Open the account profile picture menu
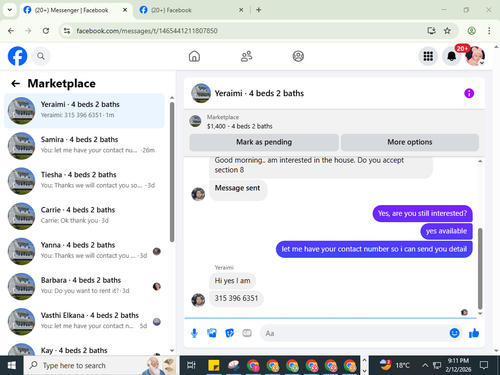Image resolution: width=500 pixels, height=375 pixels. [x=475, y=56]
